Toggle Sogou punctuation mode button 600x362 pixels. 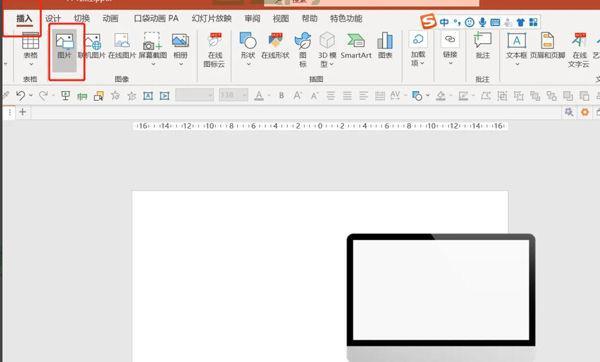(x=457, y=22)
